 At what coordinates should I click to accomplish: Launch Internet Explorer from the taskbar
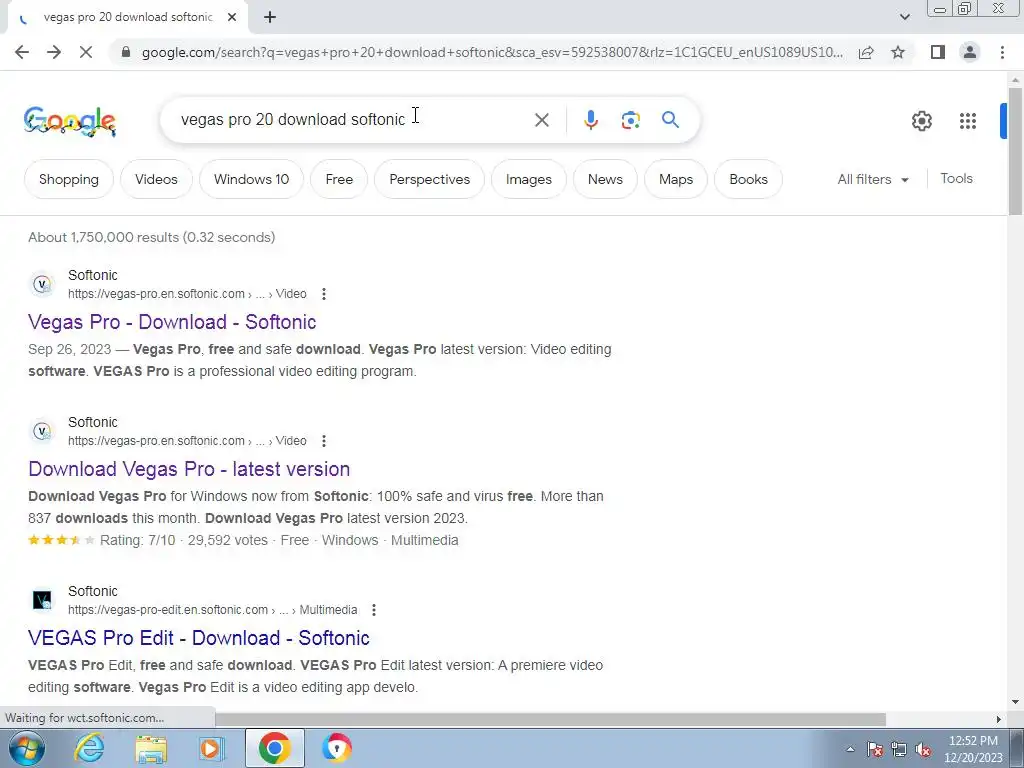coord(88,748)
